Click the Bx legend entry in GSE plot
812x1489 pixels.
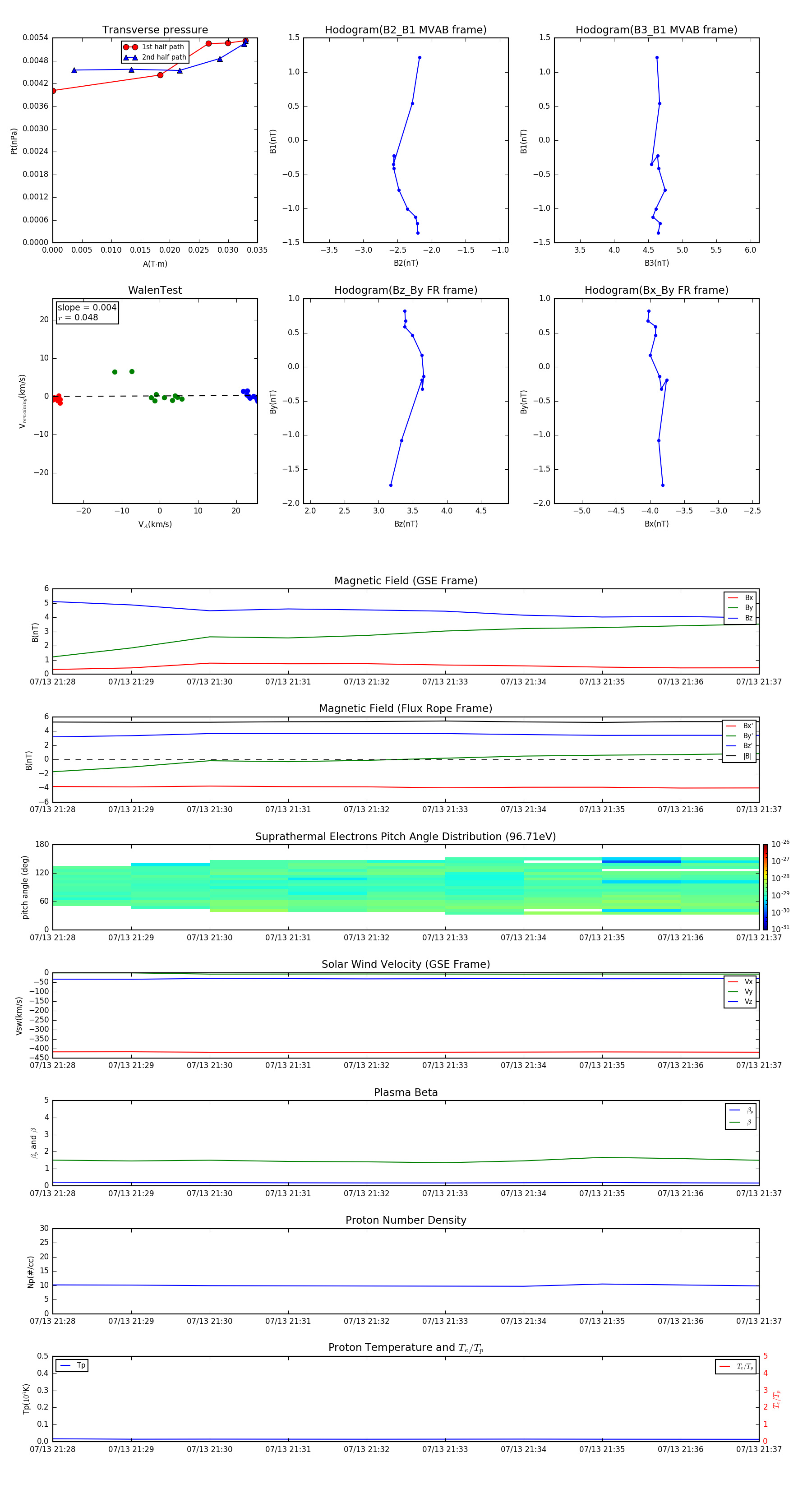[x=740, y=598]
